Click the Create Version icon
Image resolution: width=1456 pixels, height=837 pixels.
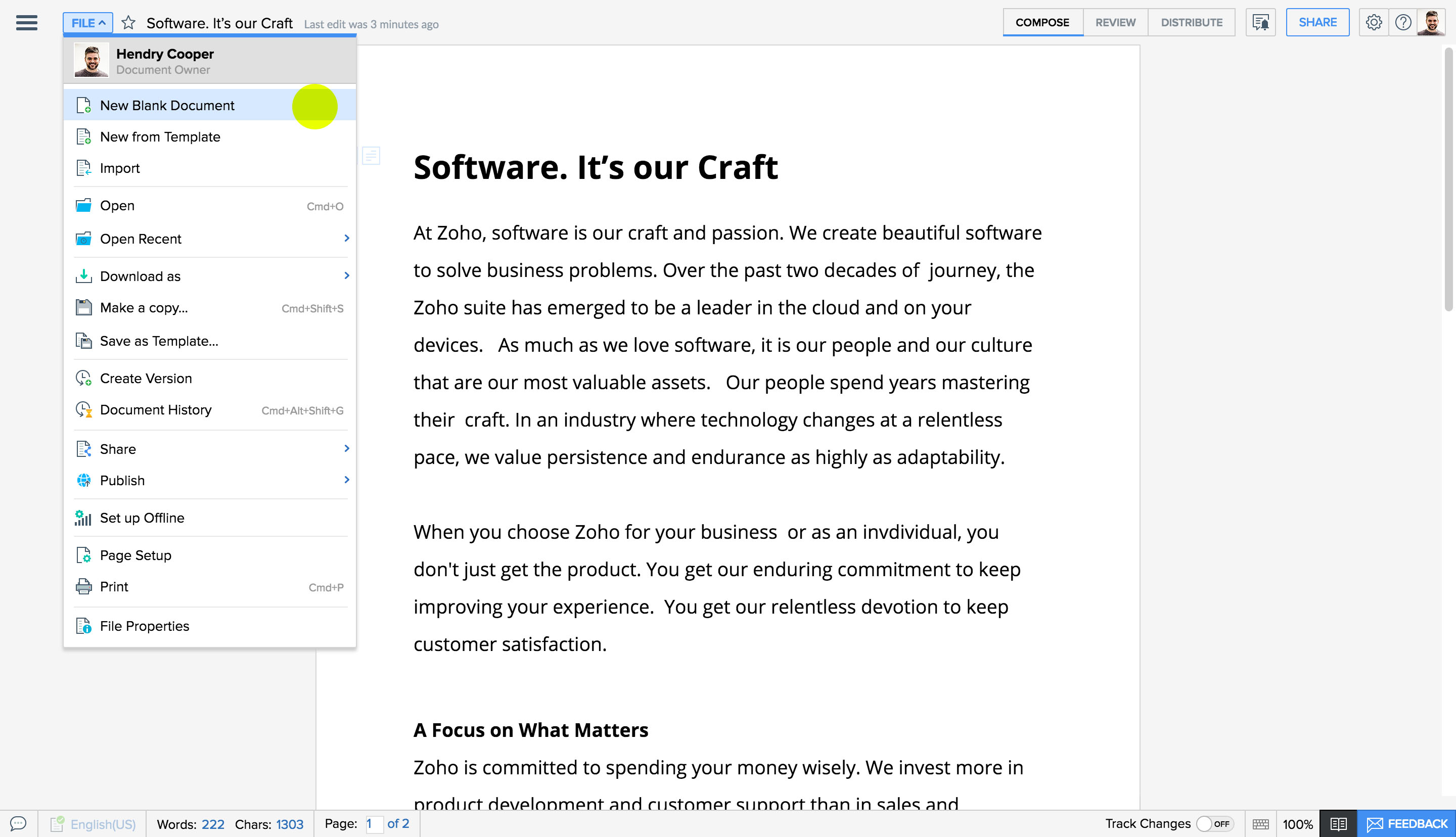click(84, 378)
